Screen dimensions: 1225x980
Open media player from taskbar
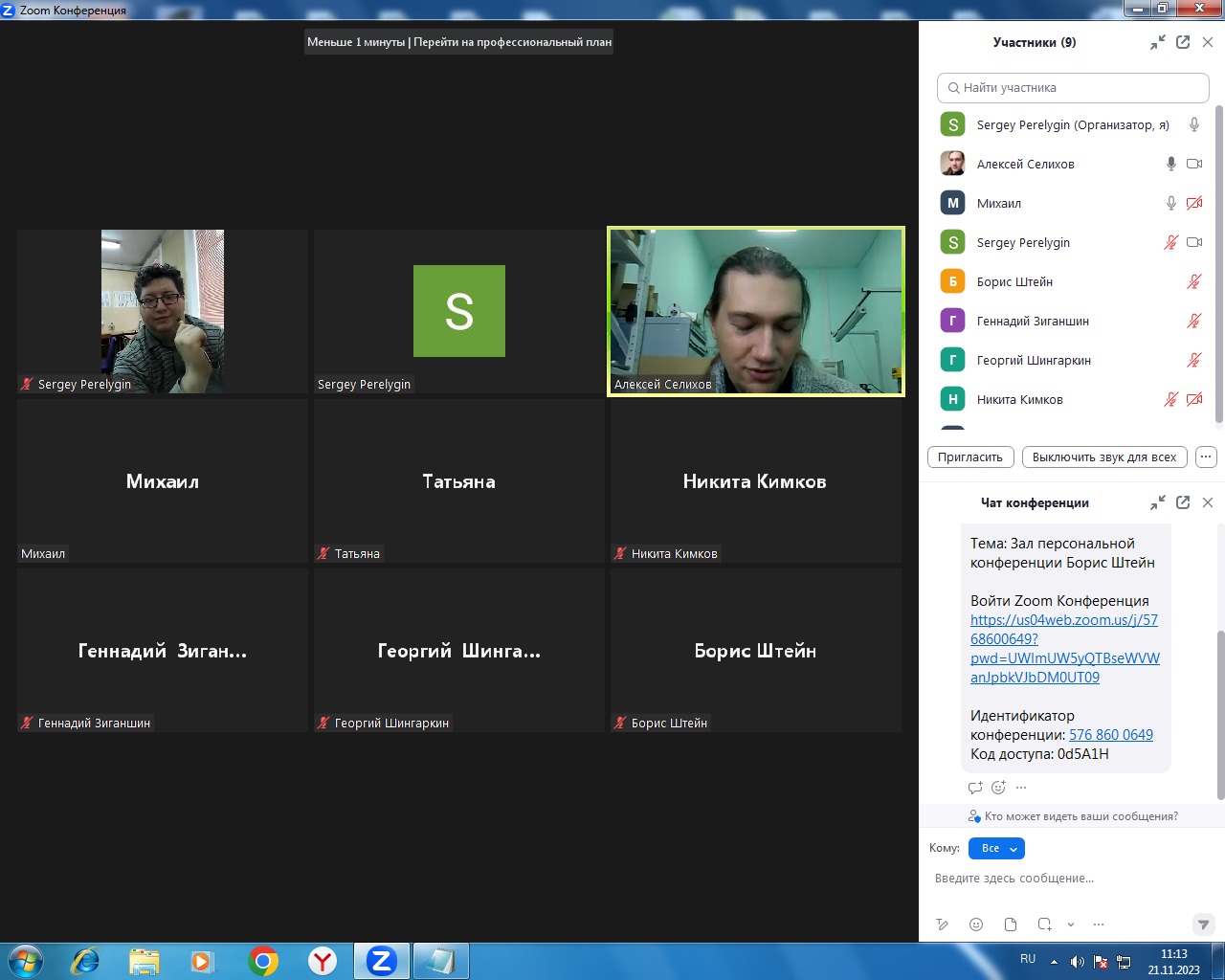point(202,961)
